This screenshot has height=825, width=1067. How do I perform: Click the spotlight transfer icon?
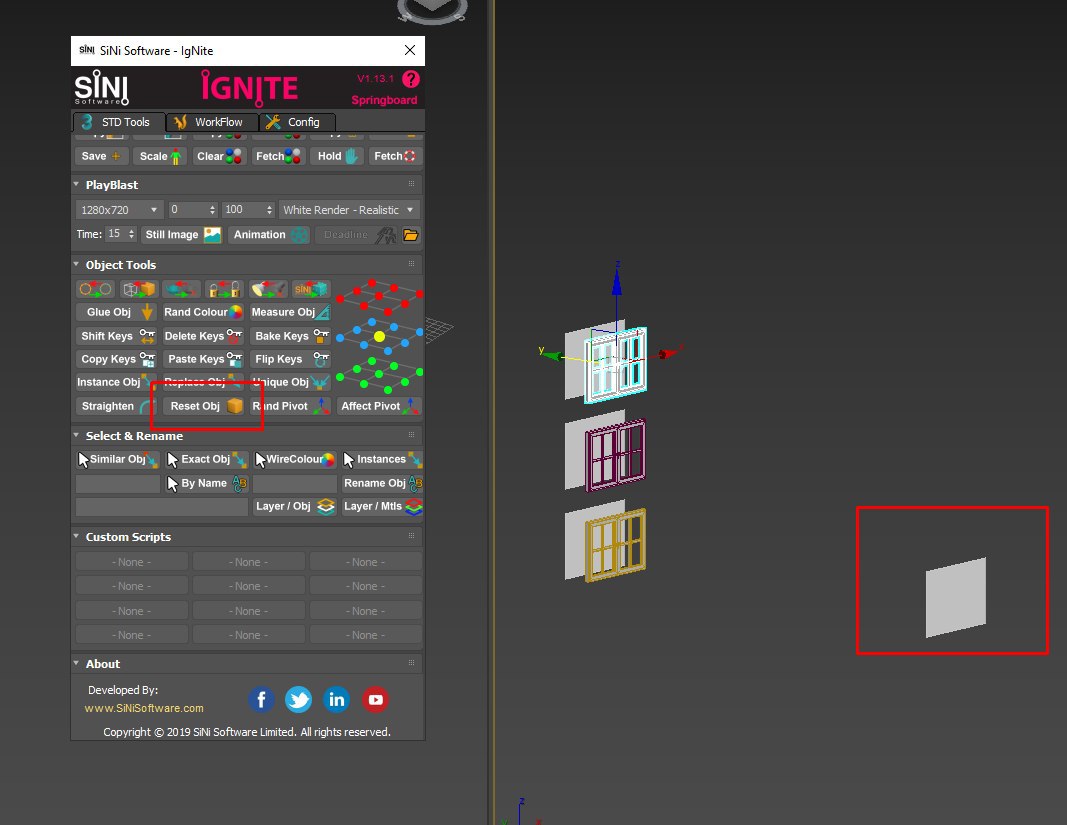click(x=268, y=289)
